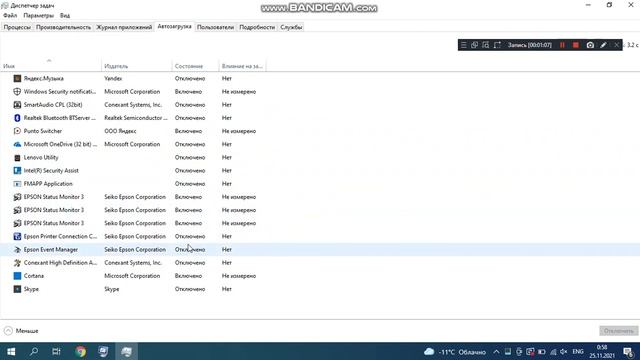
Task: Take a screenshot with Bandicam camera icon
Action: pos(590,45)
